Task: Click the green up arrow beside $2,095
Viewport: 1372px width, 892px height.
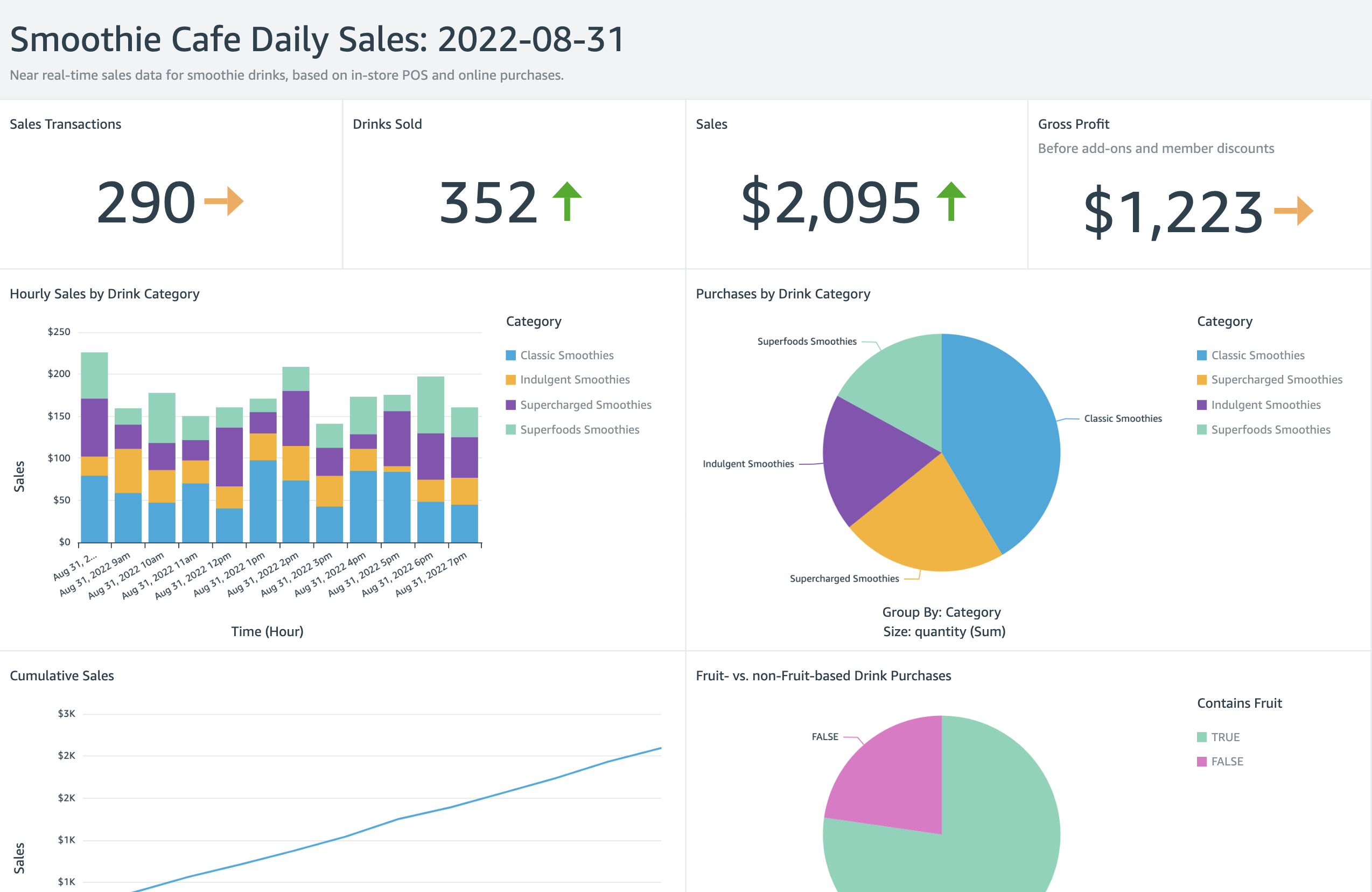Action: point(951,201)
